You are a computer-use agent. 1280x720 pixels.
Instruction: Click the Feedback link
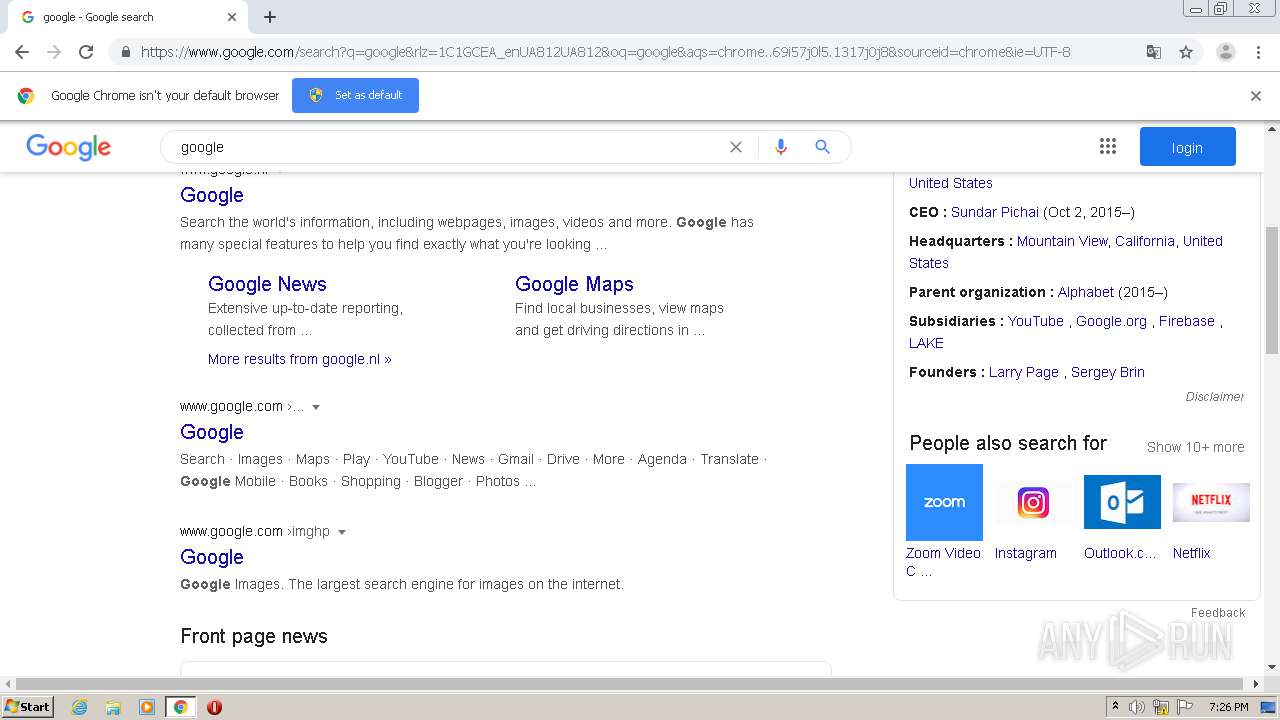1218,613
